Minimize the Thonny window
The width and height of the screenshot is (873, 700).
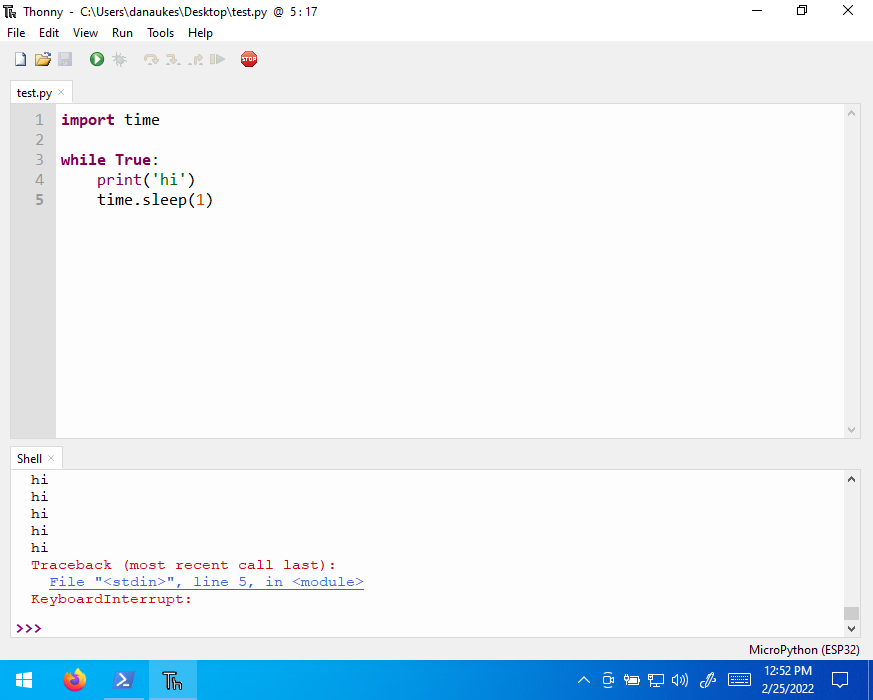[x=756, y=11]
